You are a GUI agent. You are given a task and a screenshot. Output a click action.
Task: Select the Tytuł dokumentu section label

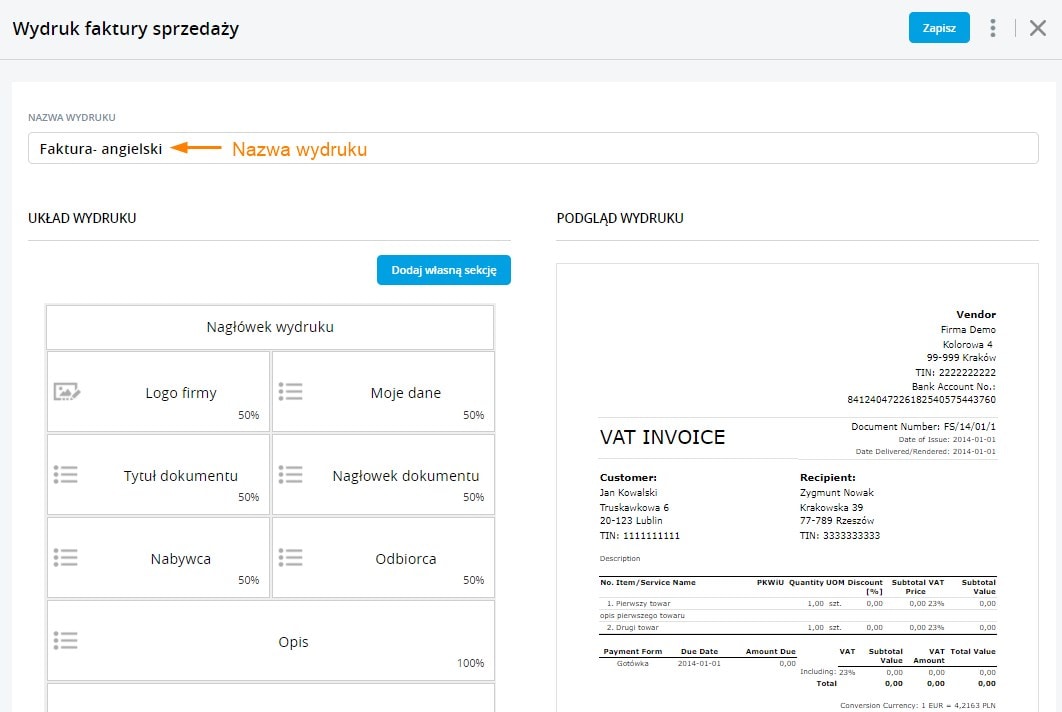[181, 476]
